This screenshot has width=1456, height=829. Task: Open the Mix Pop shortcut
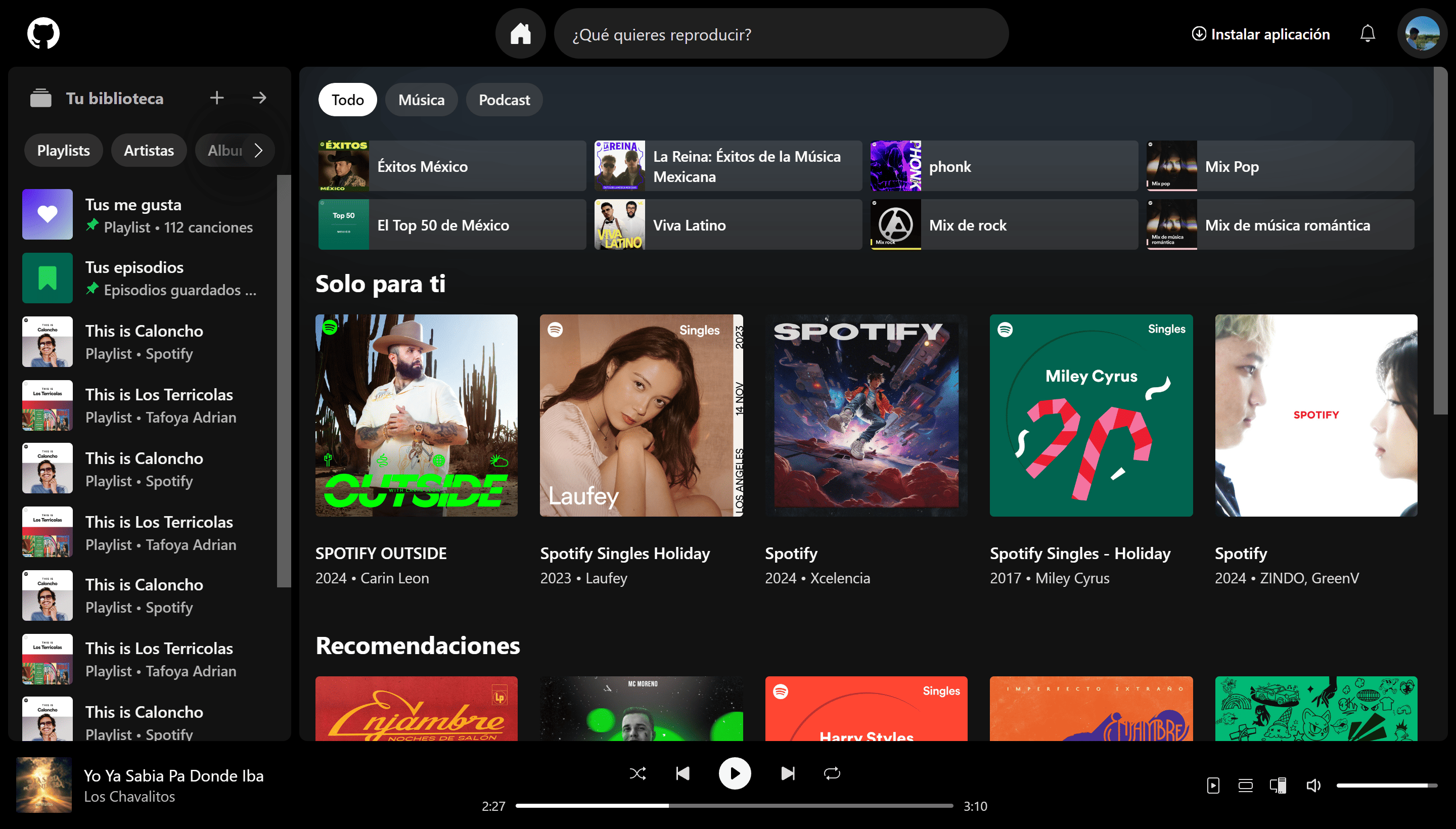(1280, 166)
